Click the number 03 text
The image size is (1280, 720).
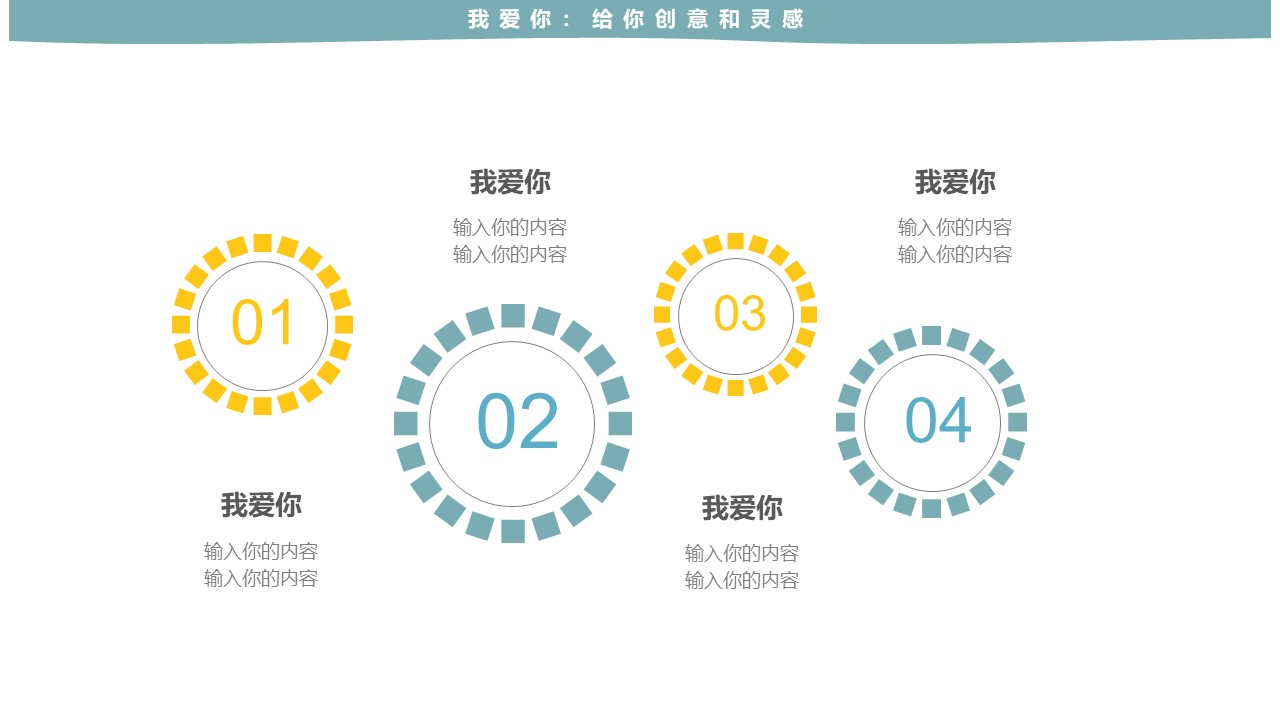(740, 314)
